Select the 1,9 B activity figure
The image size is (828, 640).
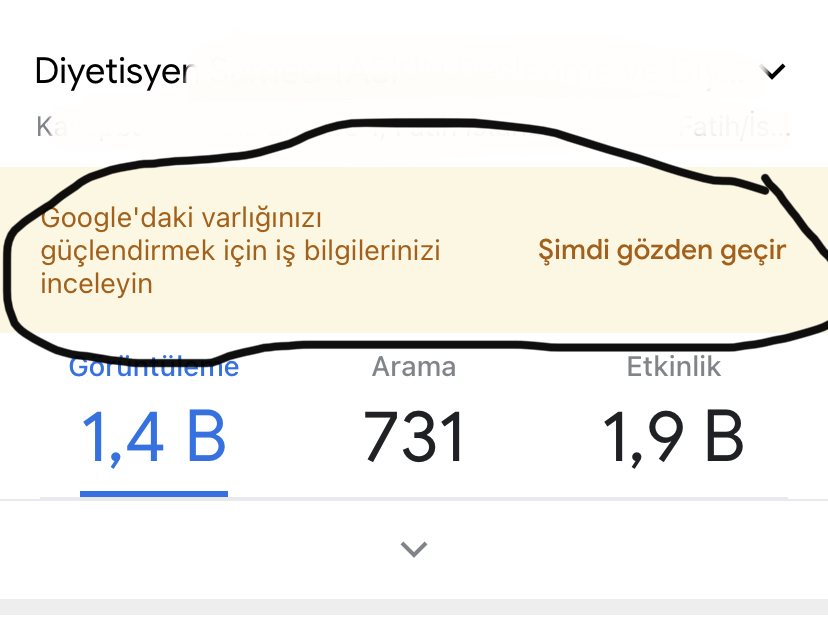click(673, 438)
